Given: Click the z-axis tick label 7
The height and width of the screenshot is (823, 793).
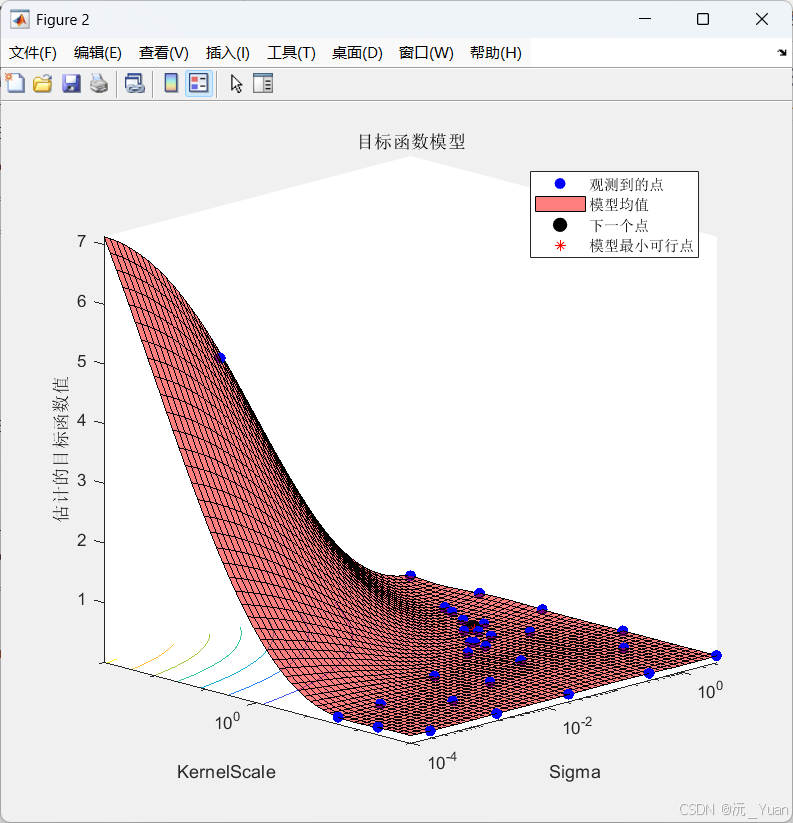Looking at the screenshot, I should coord(82,241).
